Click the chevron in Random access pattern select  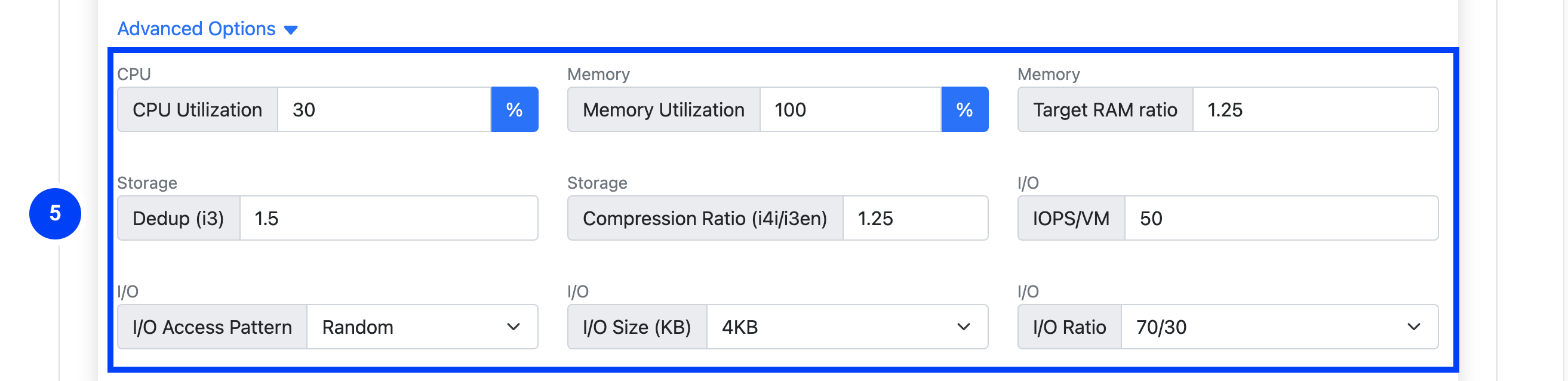point(513,327)
